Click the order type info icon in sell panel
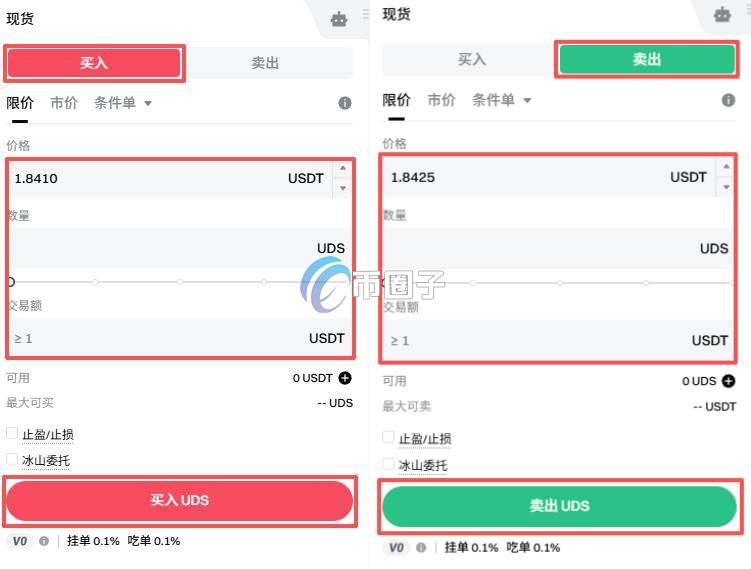The width and height of the screenshot is (751, 569). [728, 100]
